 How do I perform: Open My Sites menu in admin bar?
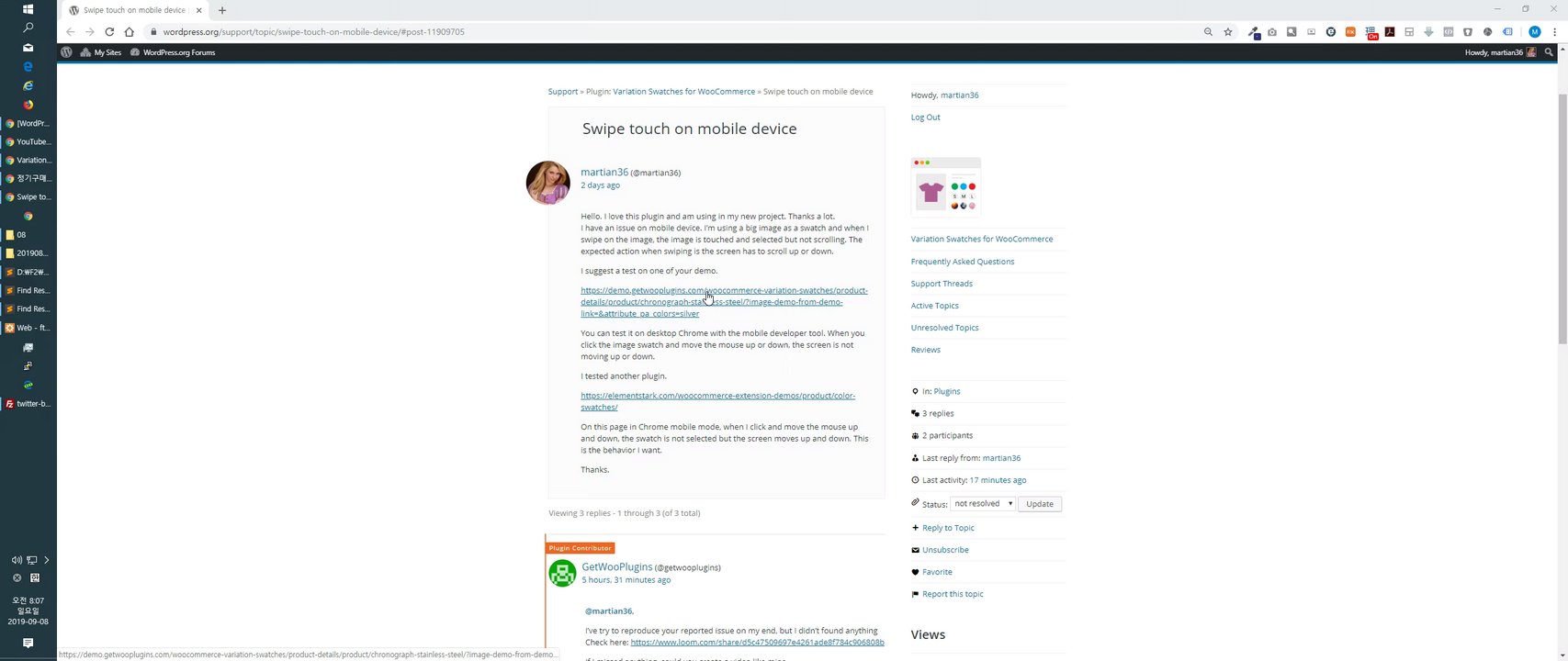(101, 52)
